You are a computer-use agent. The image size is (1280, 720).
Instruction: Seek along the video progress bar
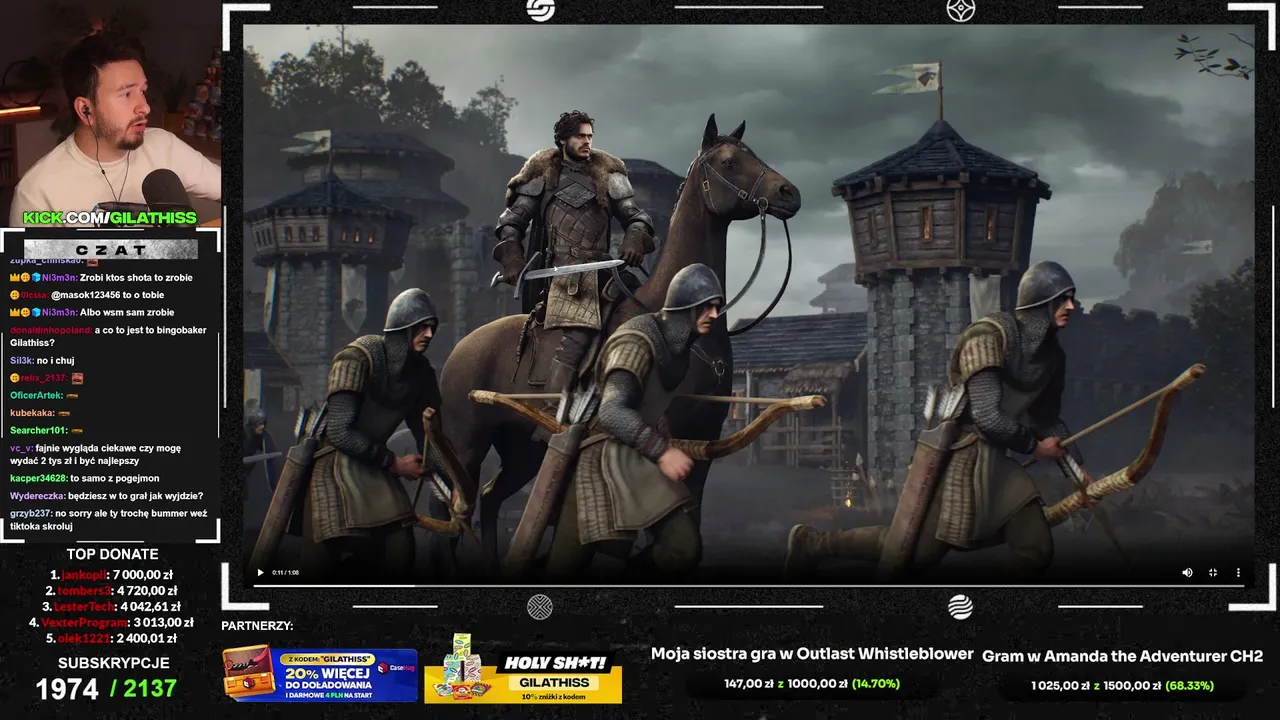pos(748,585)
